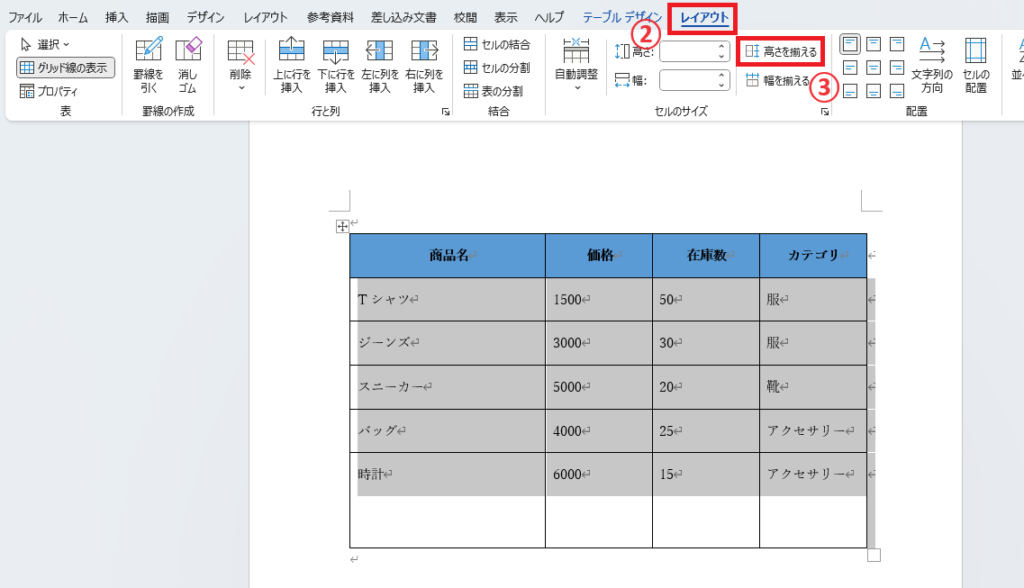
Task: Align cell text top center
Action: click(x=873, y=44)
